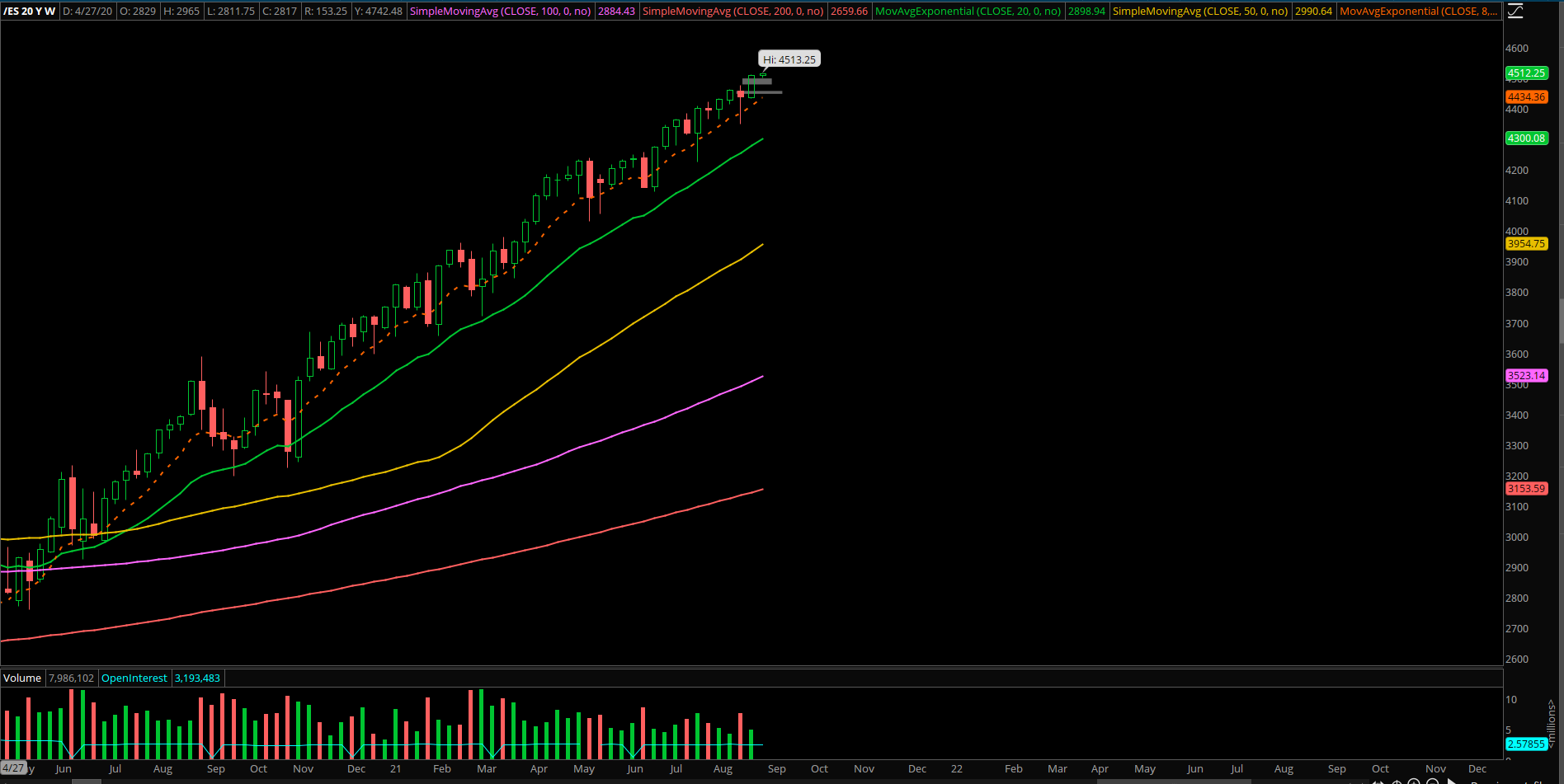Select MovAvgExponential (CLOSE, 20) study label
The width and height of the screenshot is (1564, 784).
(968, 11)
